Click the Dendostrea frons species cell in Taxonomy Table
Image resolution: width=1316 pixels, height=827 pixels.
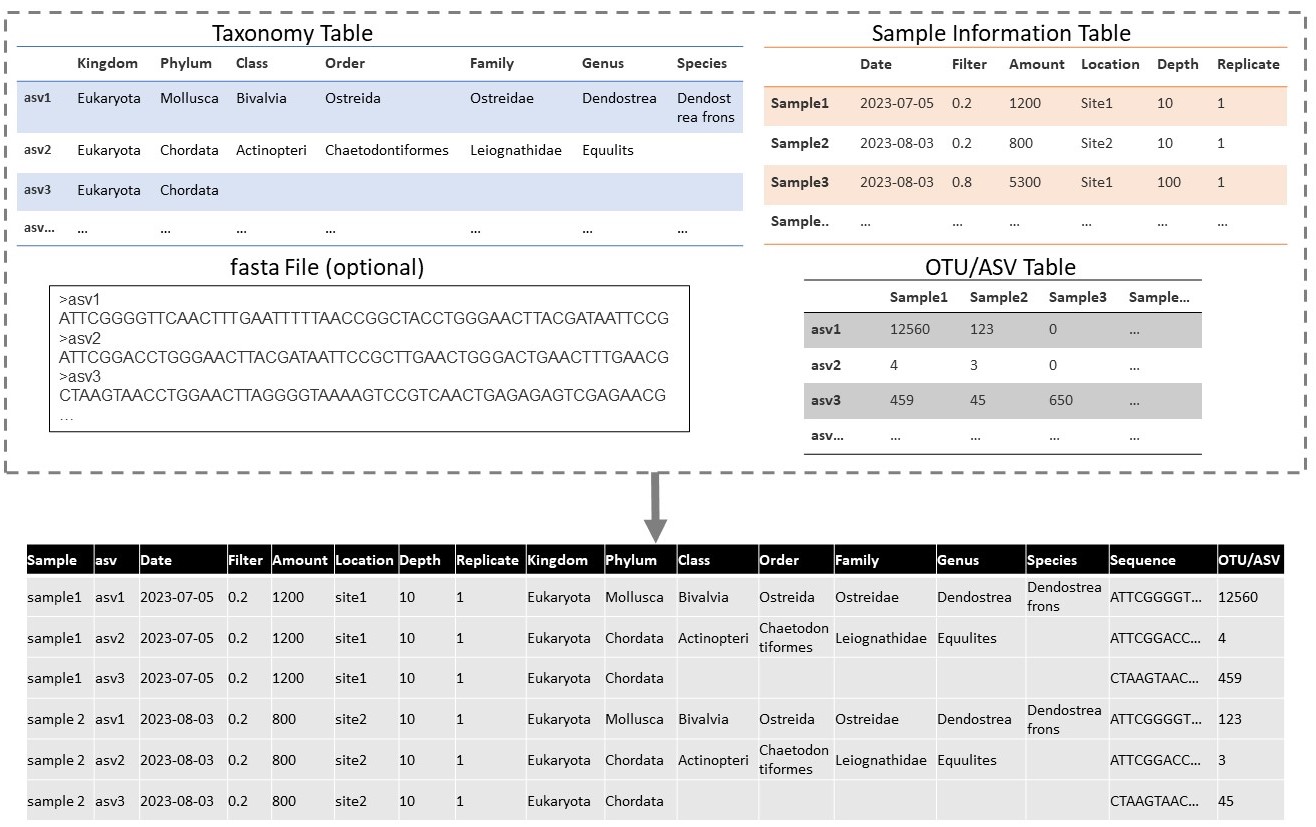click(x=705, y=108)
